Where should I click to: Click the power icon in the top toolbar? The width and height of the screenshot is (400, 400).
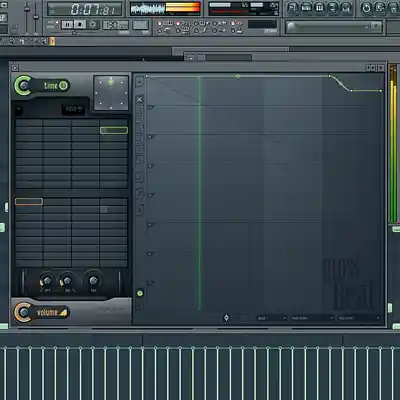click(x=366, y=8)
